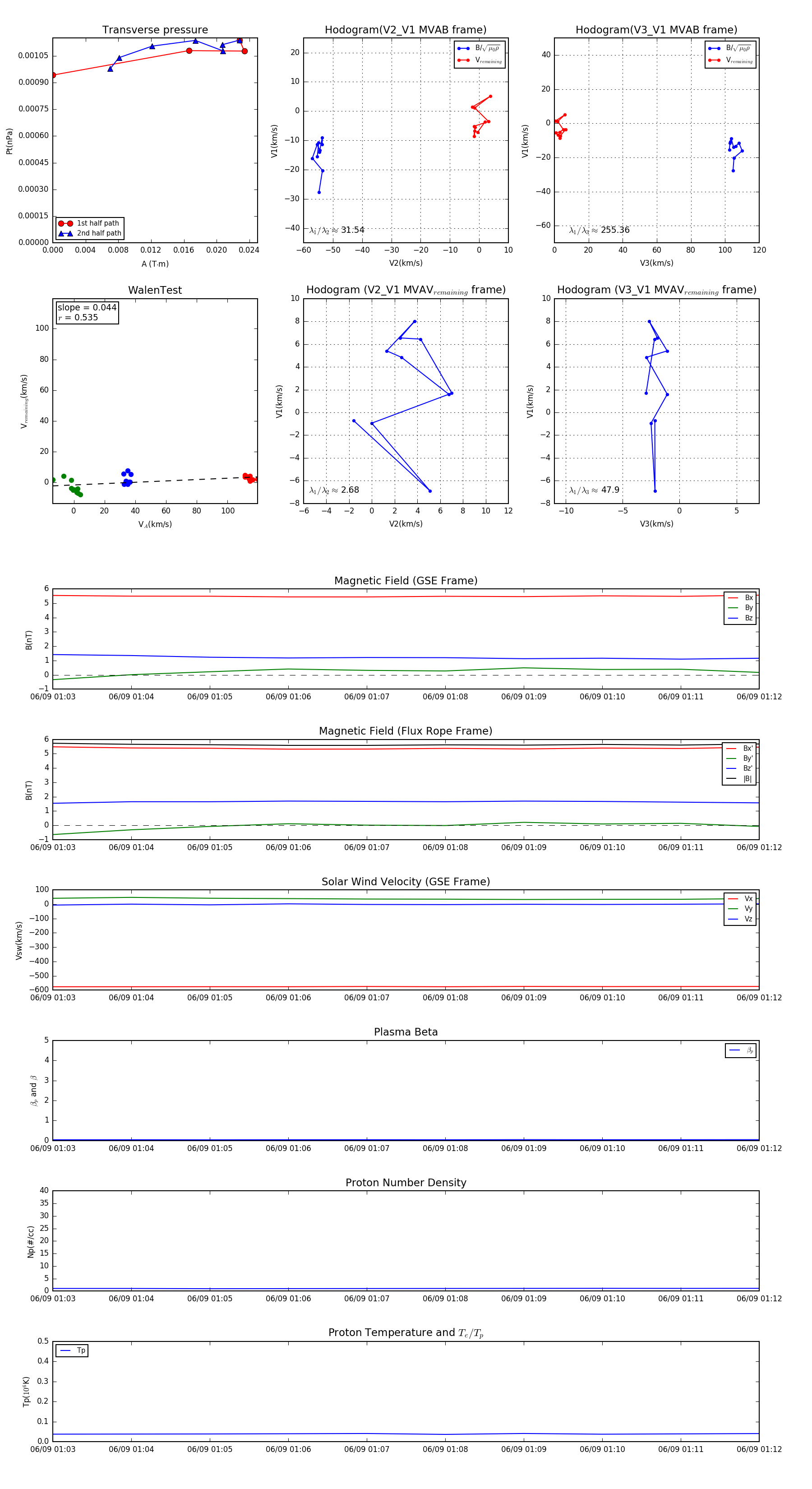Screen dimensions: 812x1489
Task: Click the 'Proton Number Density' title
Action: [x=406, y=1183]
